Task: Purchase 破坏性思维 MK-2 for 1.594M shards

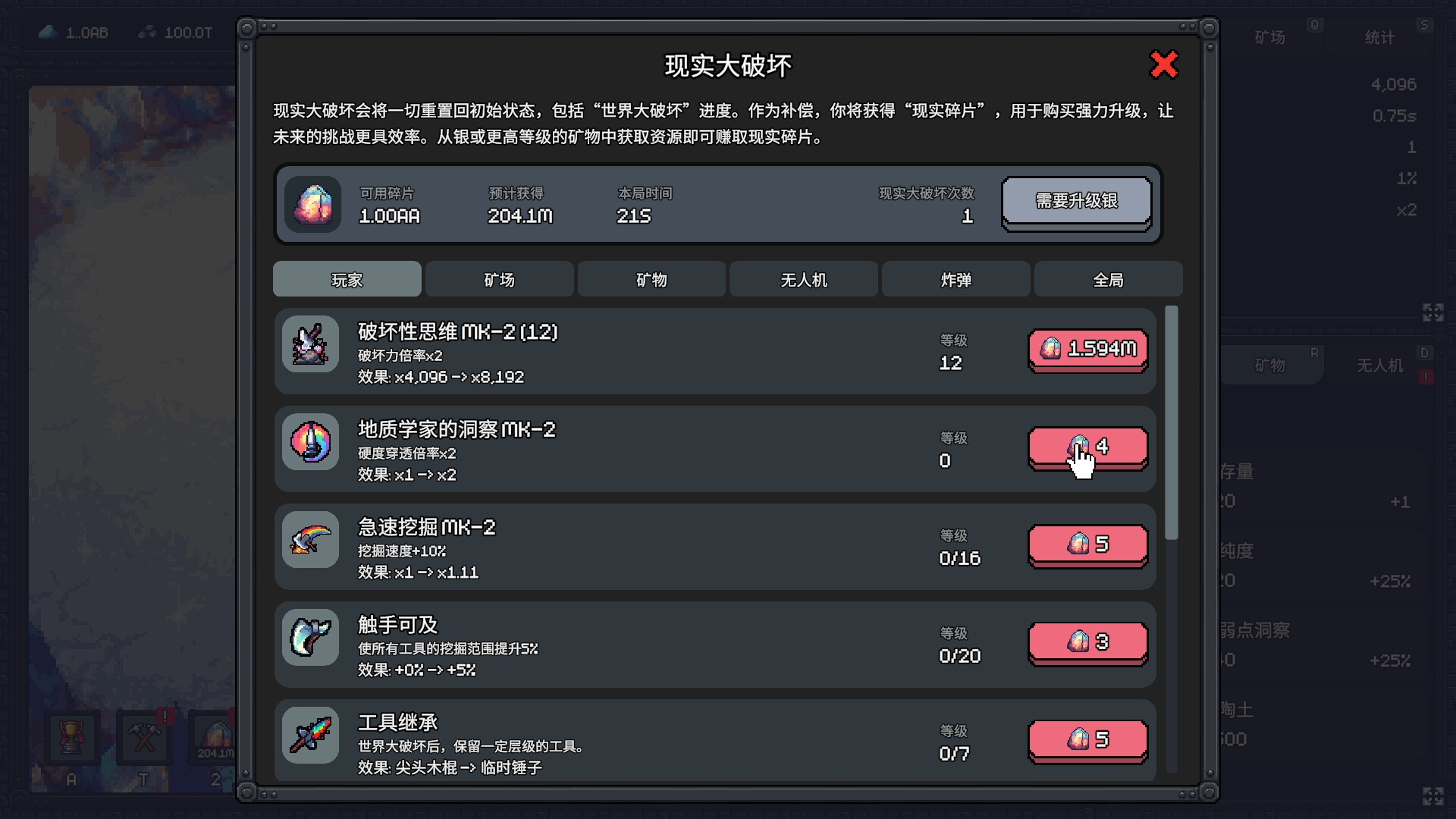Action: coord(1087,350)
